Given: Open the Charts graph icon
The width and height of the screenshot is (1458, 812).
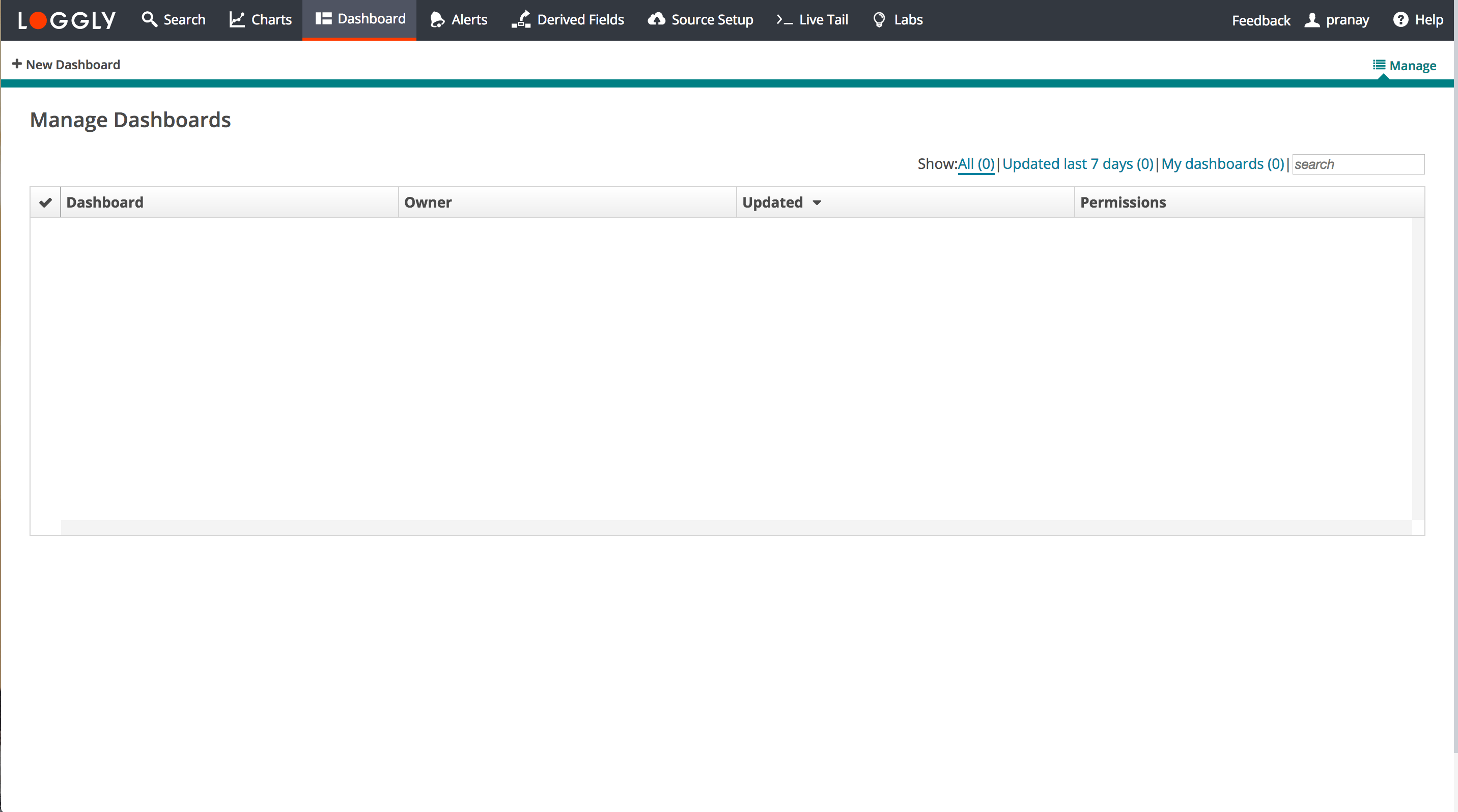Looking at the screenshot, I should pos(237,19).
